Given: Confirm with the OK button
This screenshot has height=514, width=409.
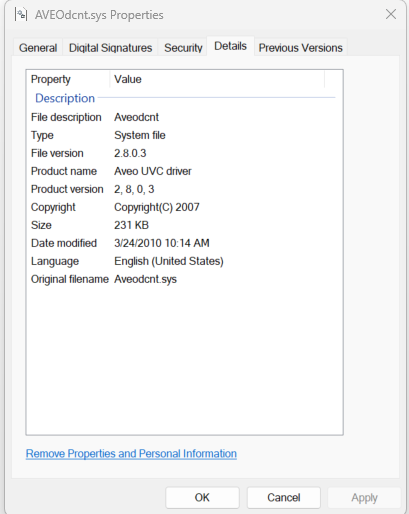Looking at the screenshot, I should [202, 498].
